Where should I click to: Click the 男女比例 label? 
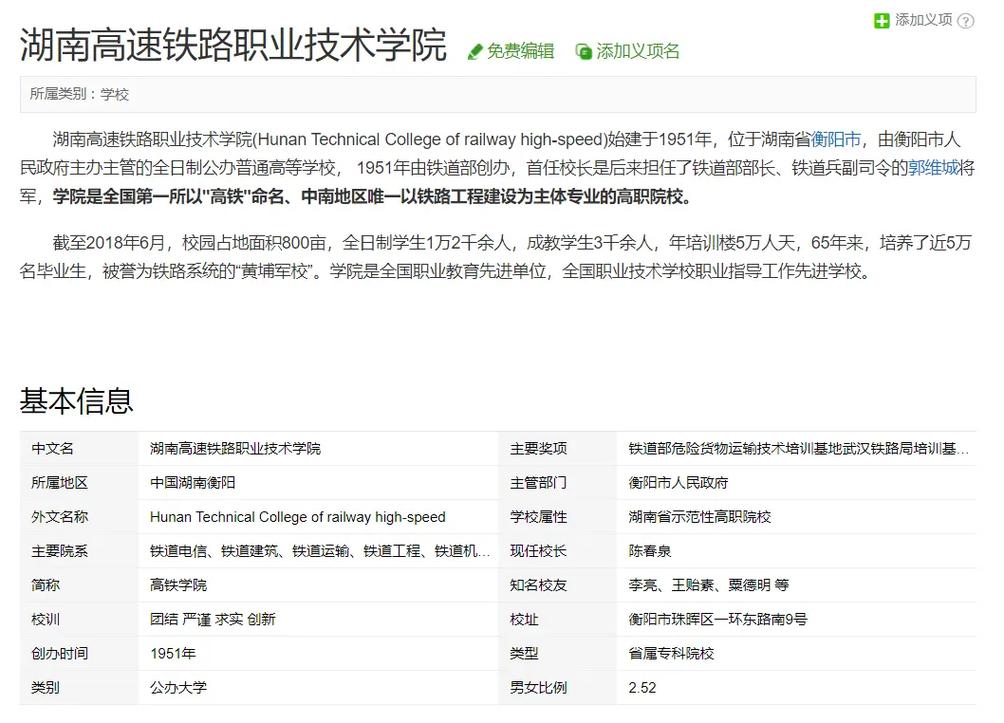(x=538, y=688)
